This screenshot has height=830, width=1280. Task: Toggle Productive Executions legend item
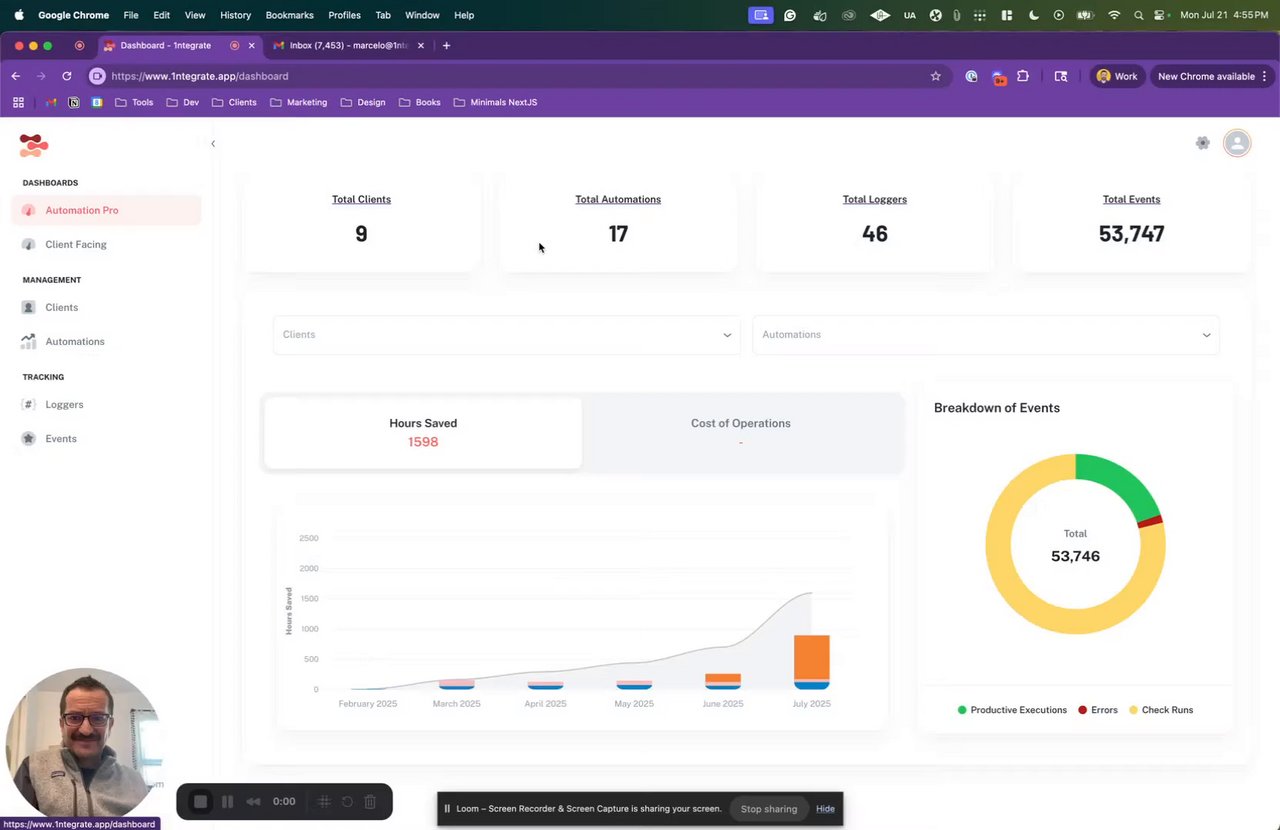(1012, 710)
